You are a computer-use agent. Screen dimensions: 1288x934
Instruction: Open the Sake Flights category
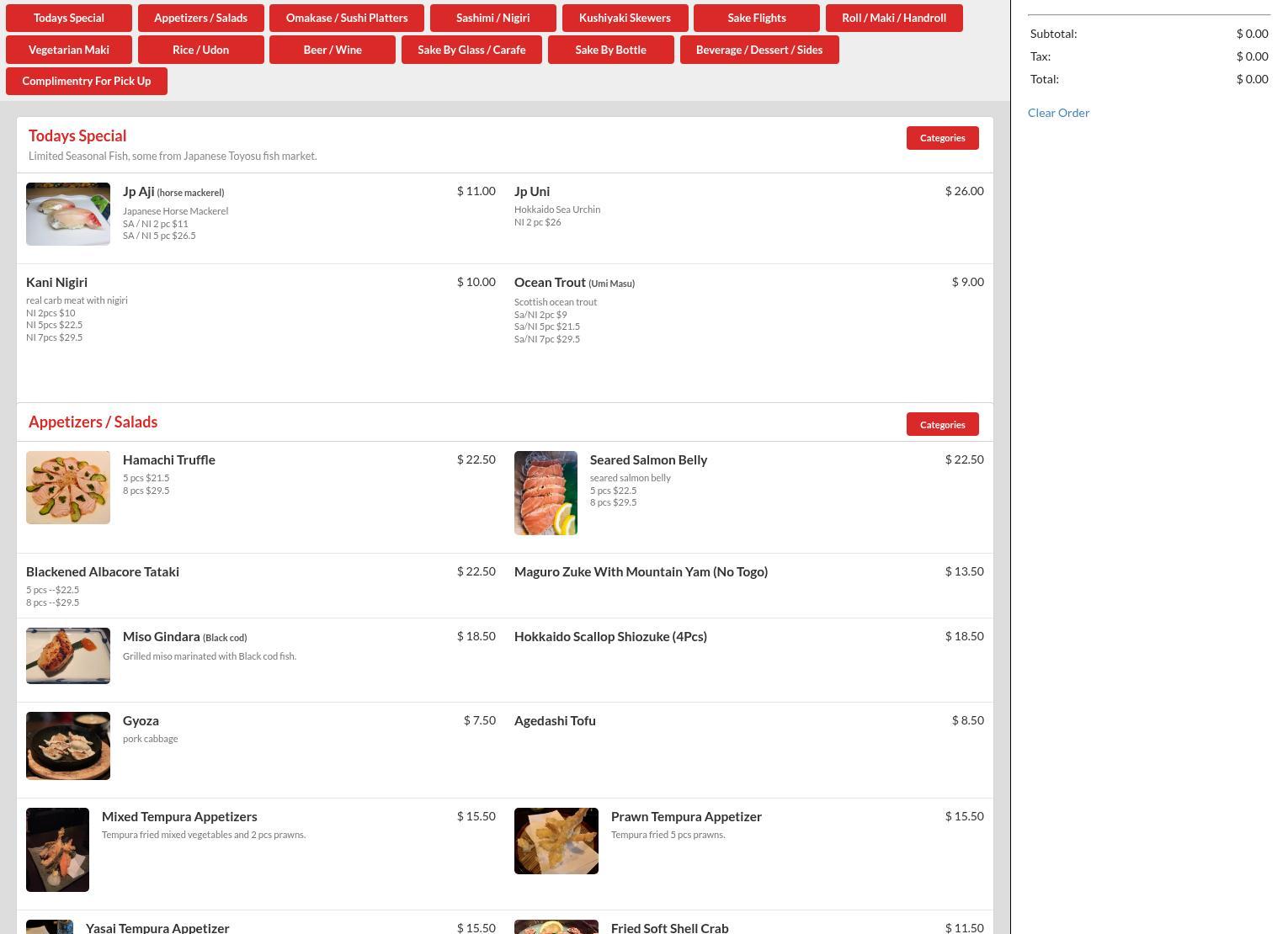click(756, 18)
